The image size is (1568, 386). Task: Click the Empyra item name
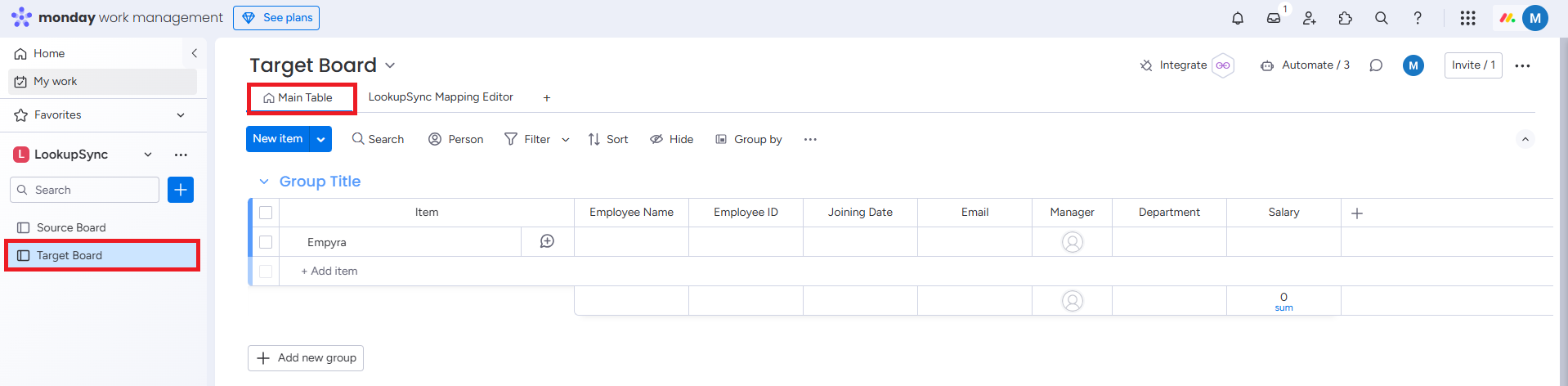[327, 242]
